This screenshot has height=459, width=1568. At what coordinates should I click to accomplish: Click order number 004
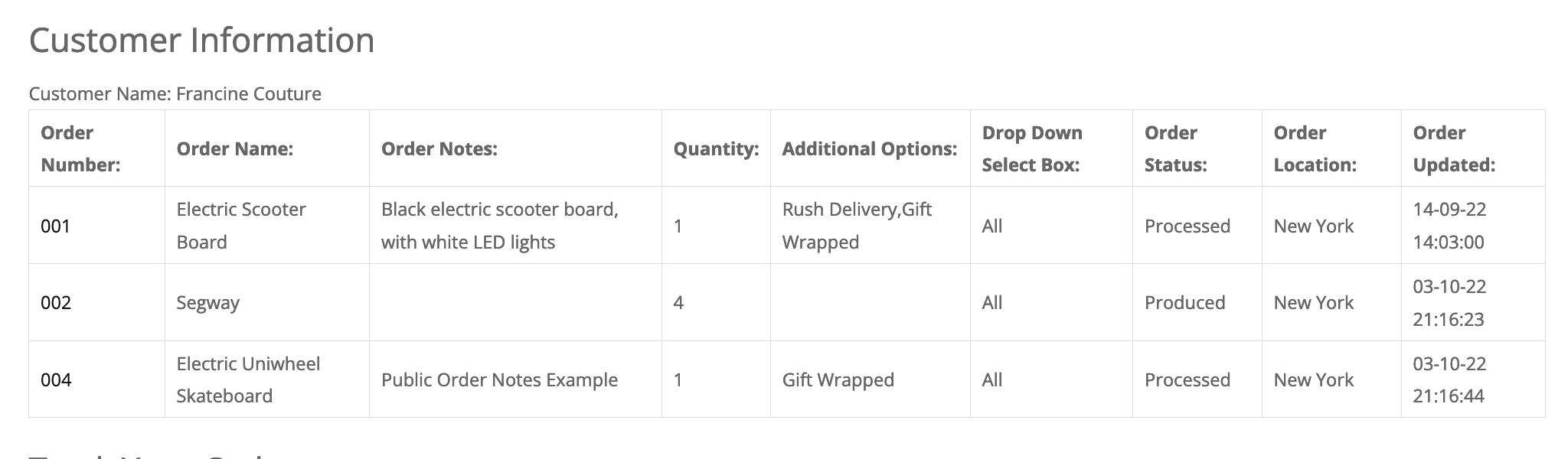[x=56, y=380]
